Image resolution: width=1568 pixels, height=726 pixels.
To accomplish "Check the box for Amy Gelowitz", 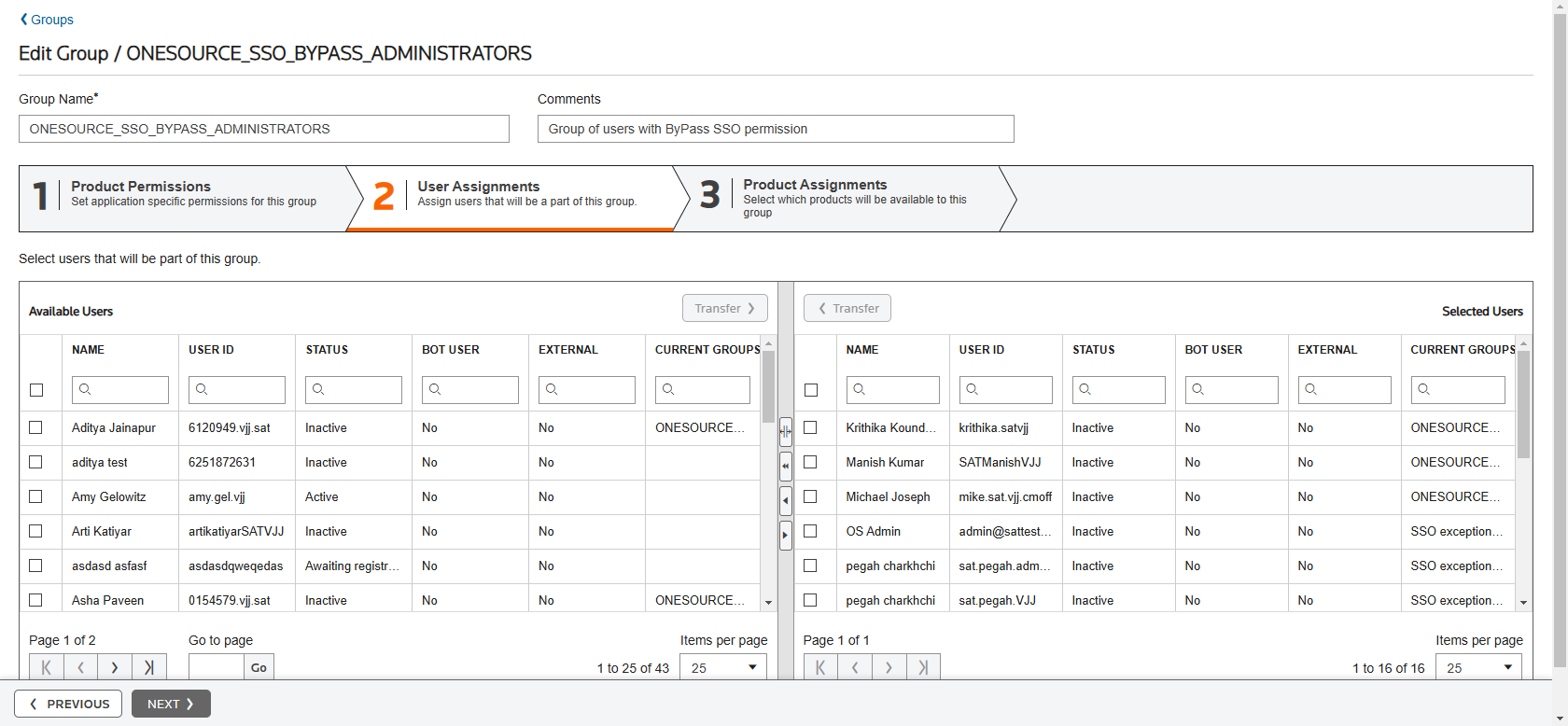I will tap(36, 496).
